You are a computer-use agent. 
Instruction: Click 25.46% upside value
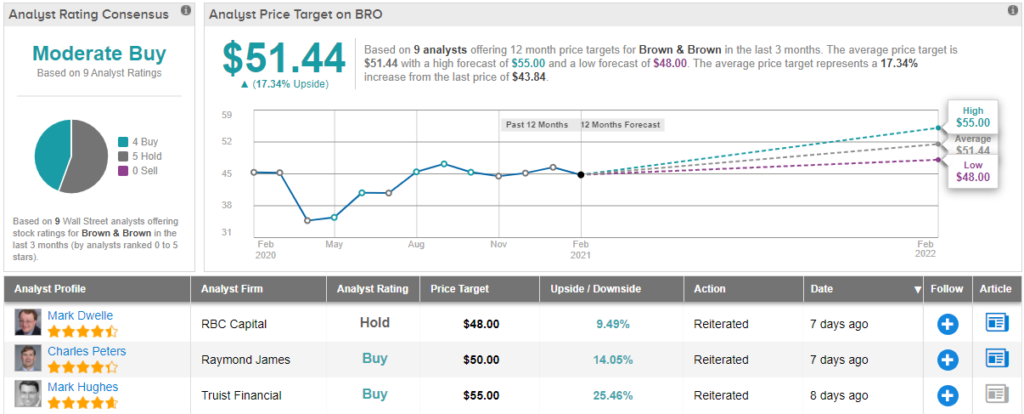(x=612, y=395)
